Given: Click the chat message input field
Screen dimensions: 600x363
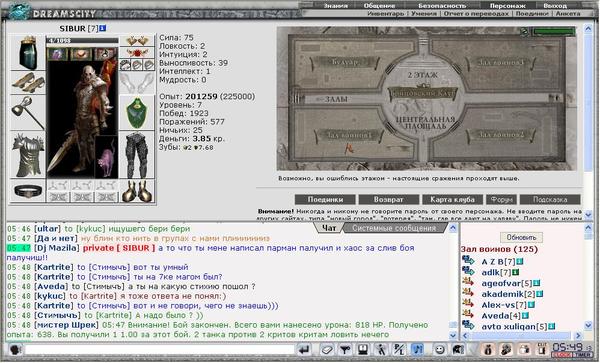Looking at the screenshot, I should pyautogui.click(x=160, y=349).
